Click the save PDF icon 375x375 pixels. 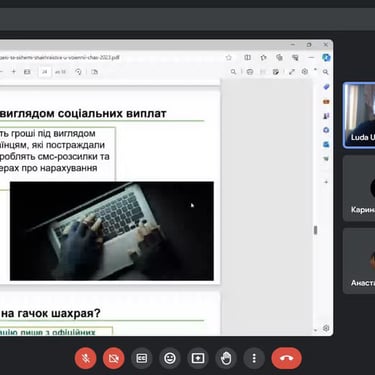coord(263,72)
